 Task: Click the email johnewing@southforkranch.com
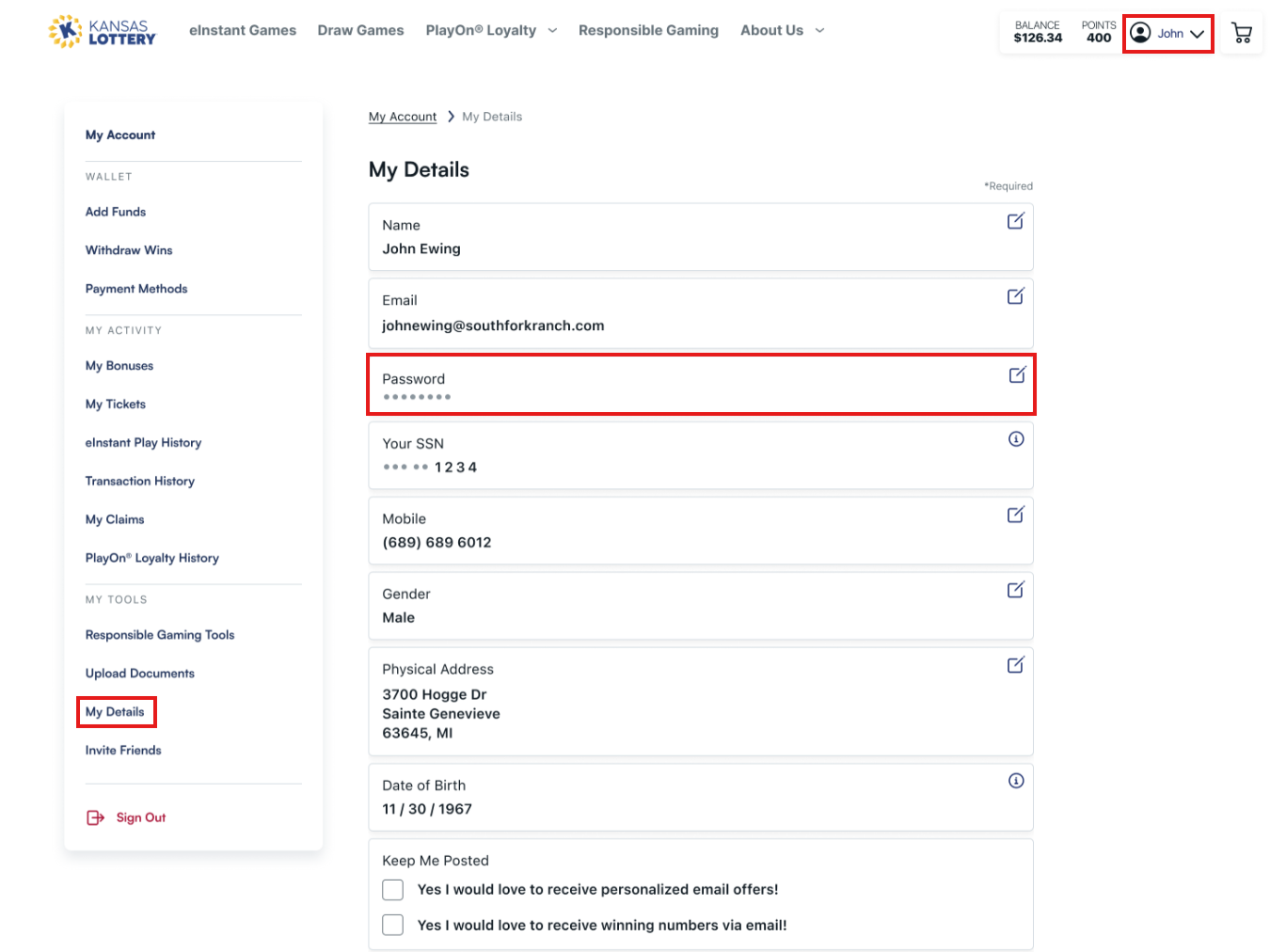(493, 325)
